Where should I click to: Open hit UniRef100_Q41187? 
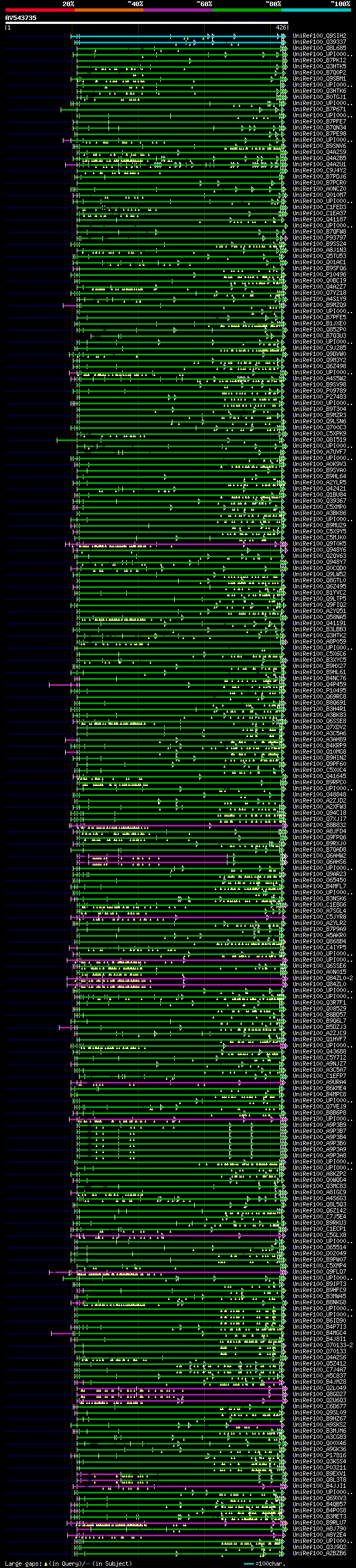pyautogui.click(x=319, y=219)
